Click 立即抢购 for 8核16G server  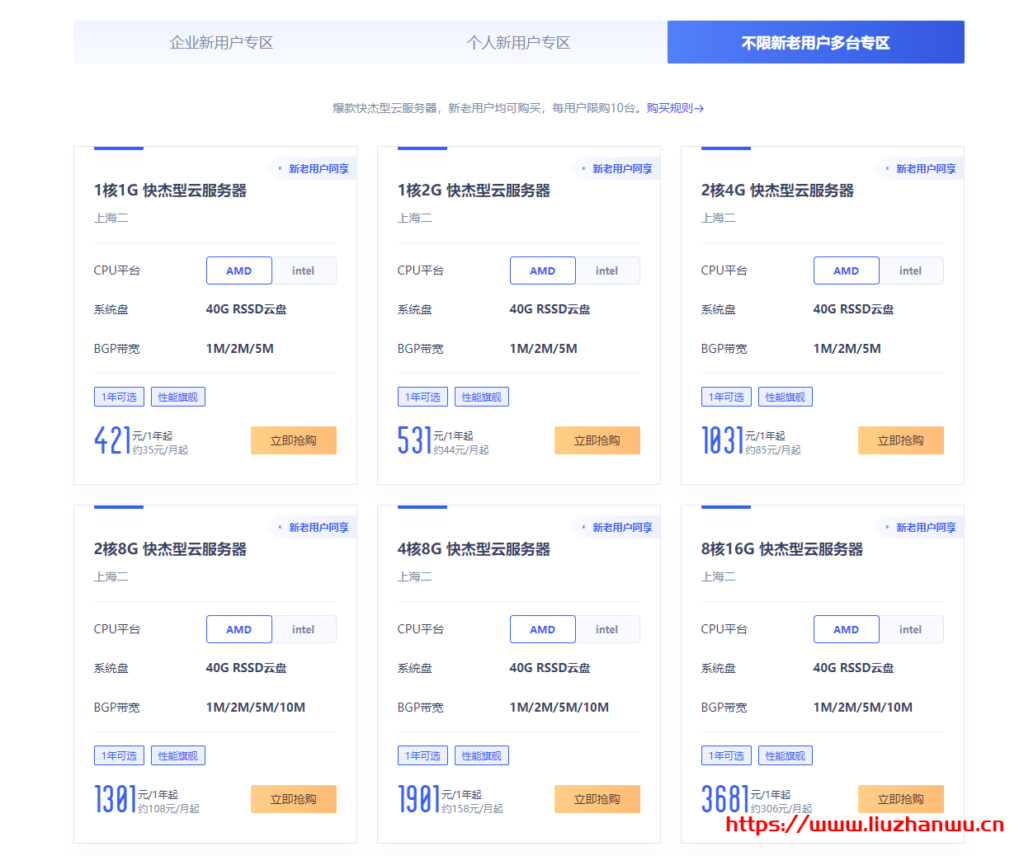[x=901, y=799]
